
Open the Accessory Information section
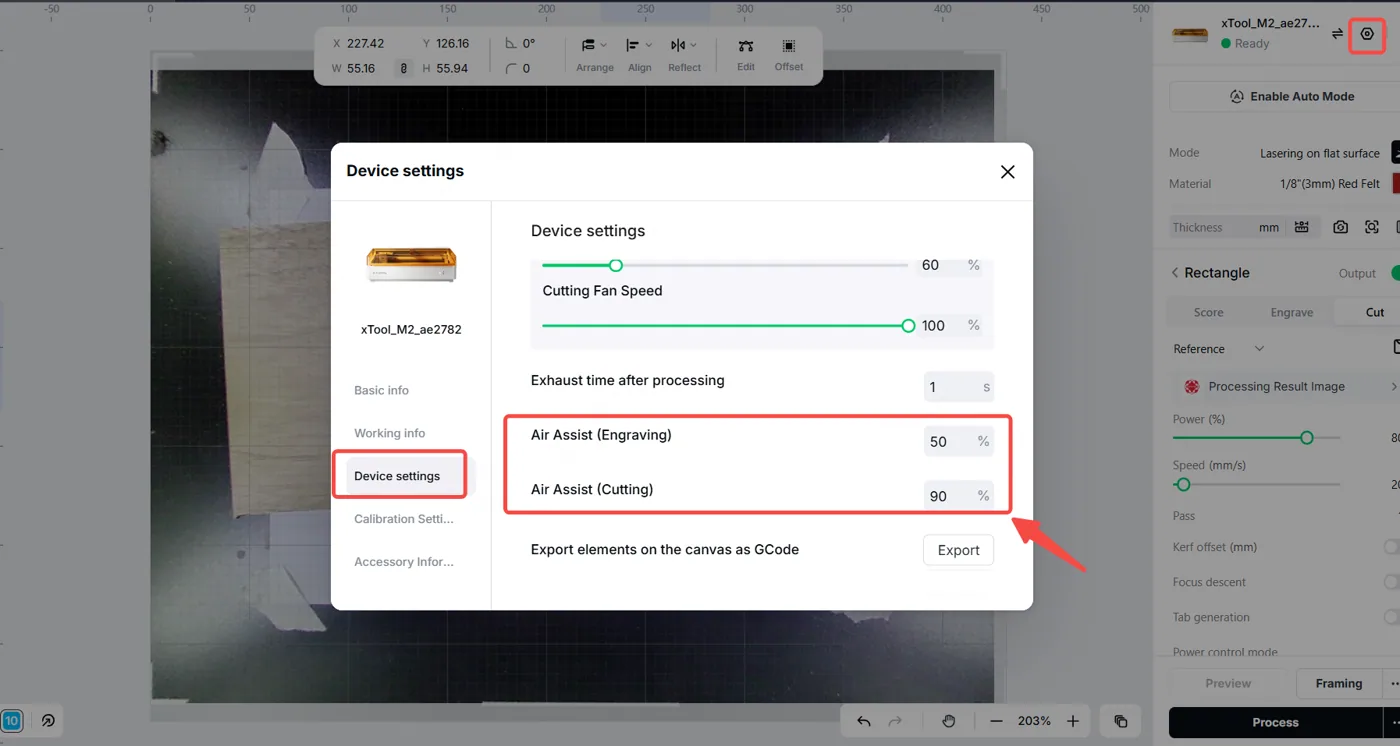pyautogui.click(x=403, y=562)
